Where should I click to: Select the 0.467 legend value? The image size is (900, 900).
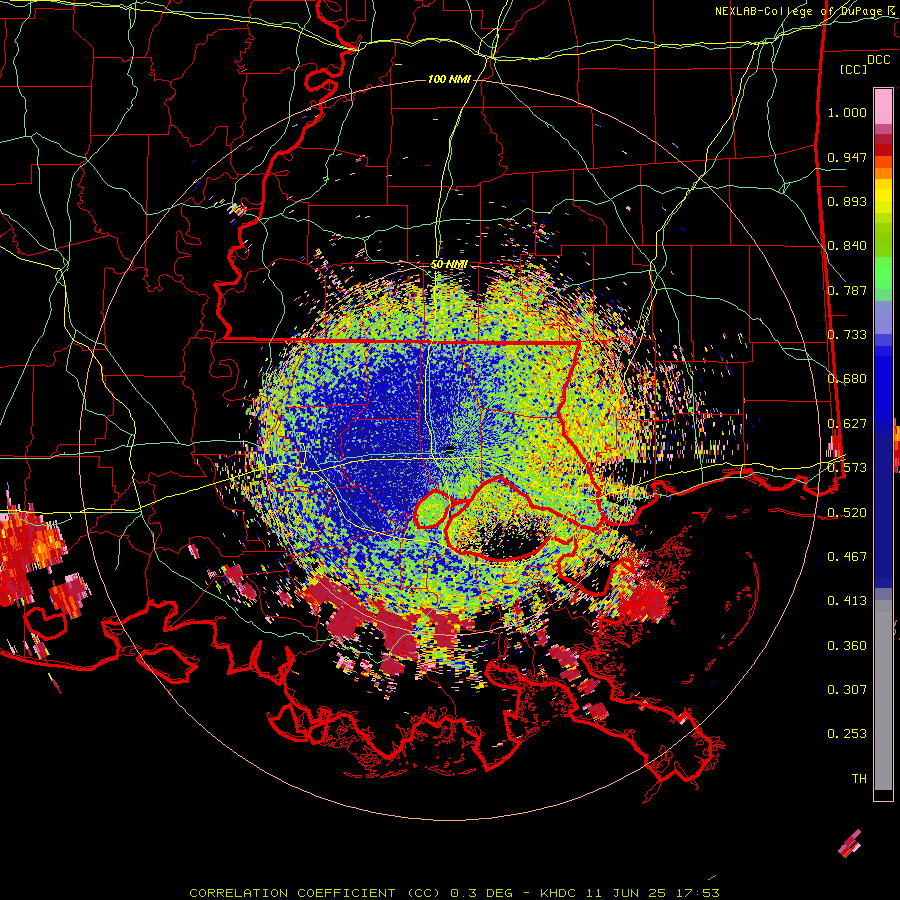pos(847,557)
